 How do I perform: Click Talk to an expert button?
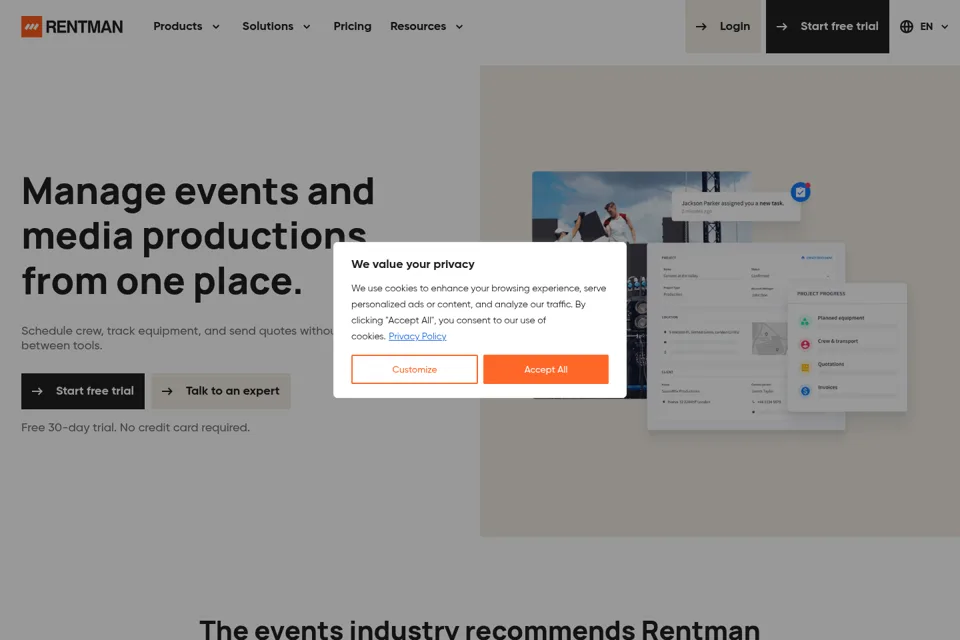pyautogui.click(x=221, y=391)
